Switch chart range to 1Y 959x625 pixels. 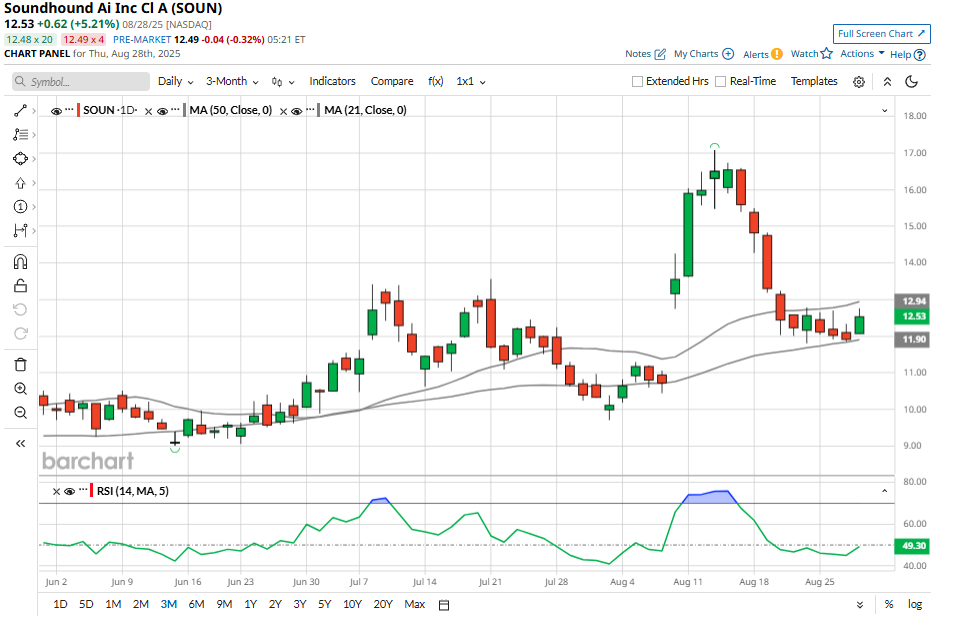[251, 604]
